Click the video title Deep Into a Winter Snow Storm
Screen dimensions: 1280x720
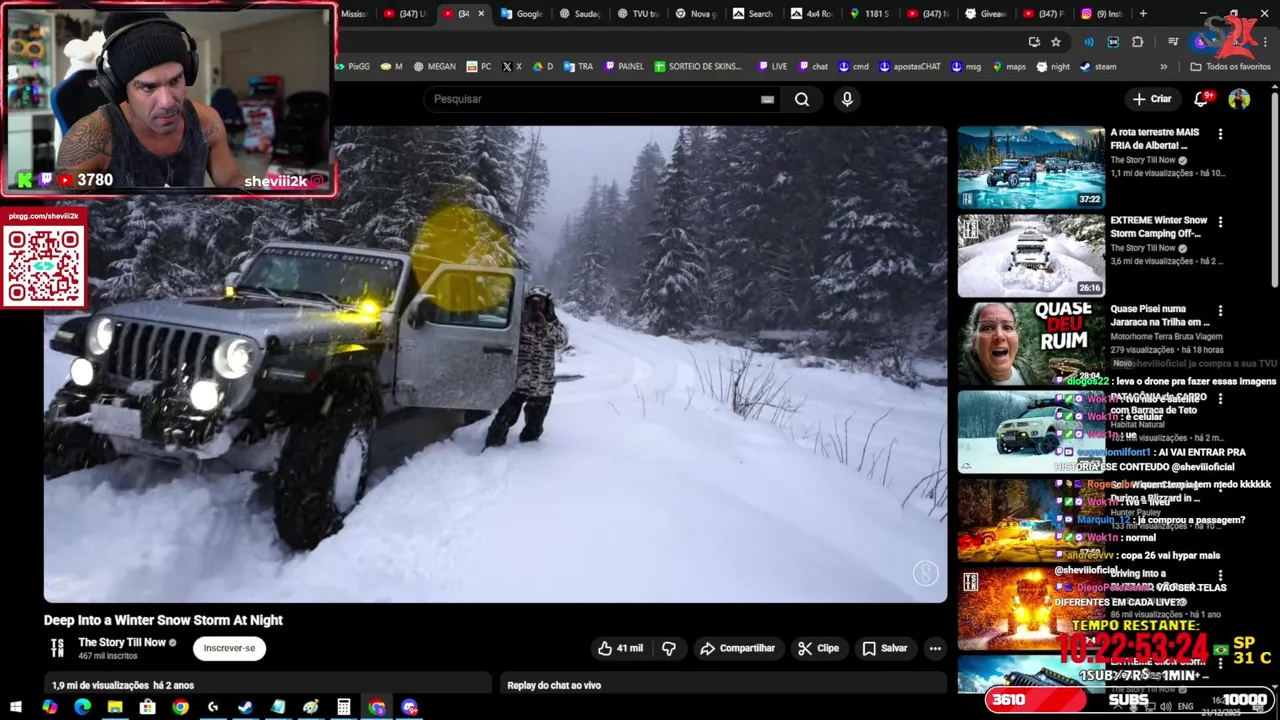(163, 620)
